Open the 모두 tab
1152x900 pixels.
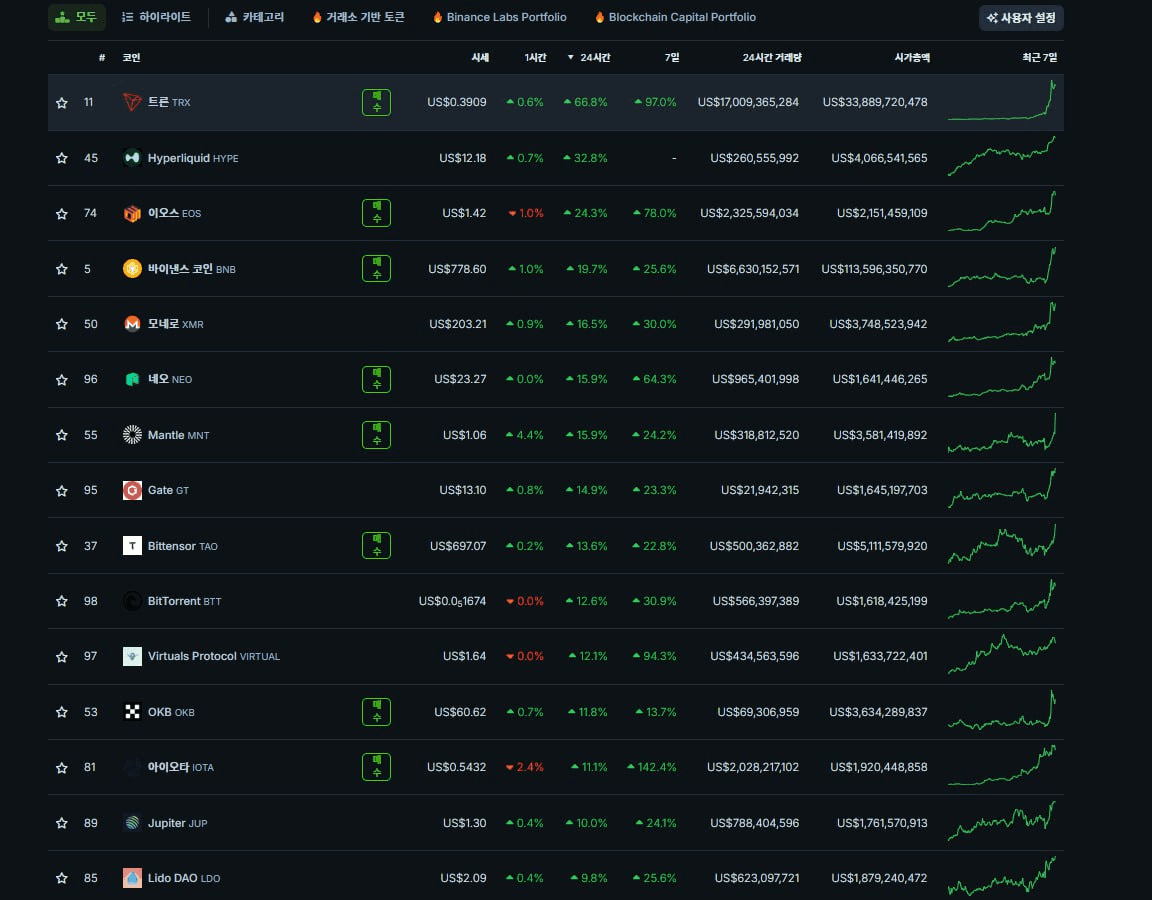tap(77, 17)
